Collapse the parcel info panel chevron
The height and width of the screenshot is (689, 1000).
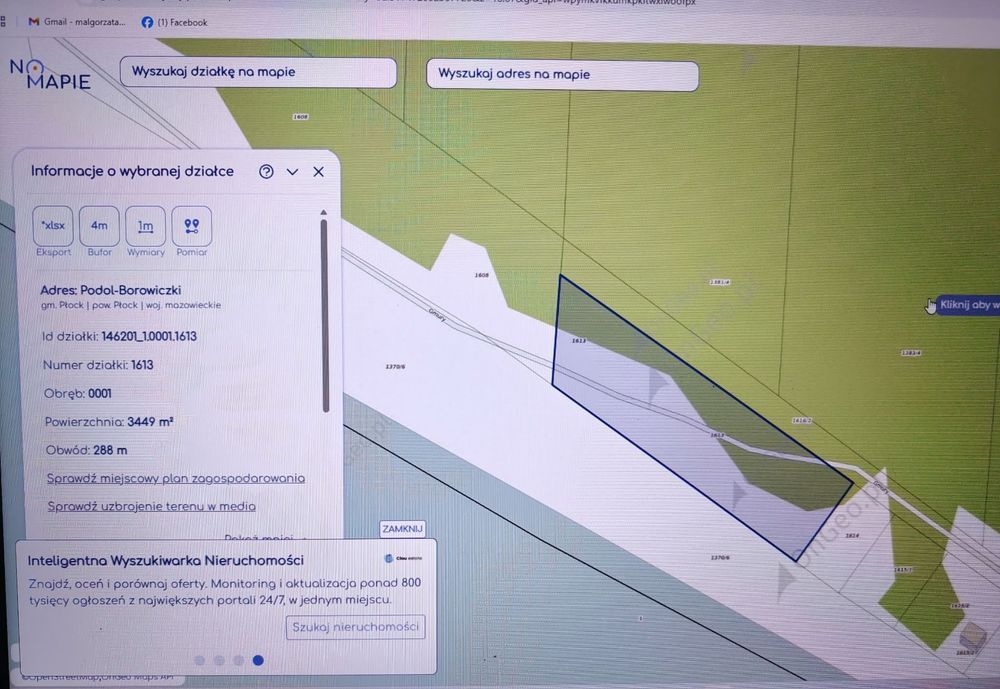pyautogui.click(x=292, y=172)
